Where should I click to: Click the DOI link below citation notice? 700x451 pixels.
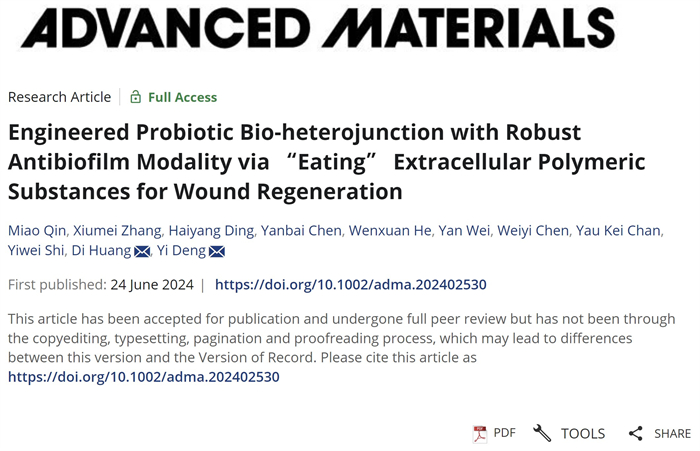pos(143,377)
